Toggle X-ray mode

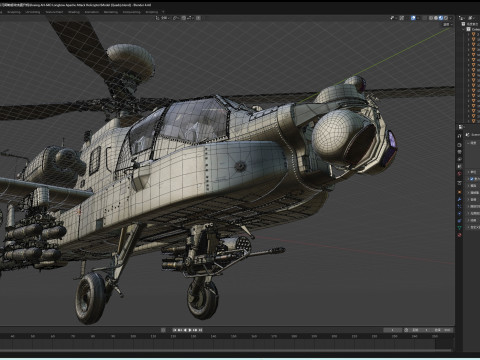tap(424, 18)
